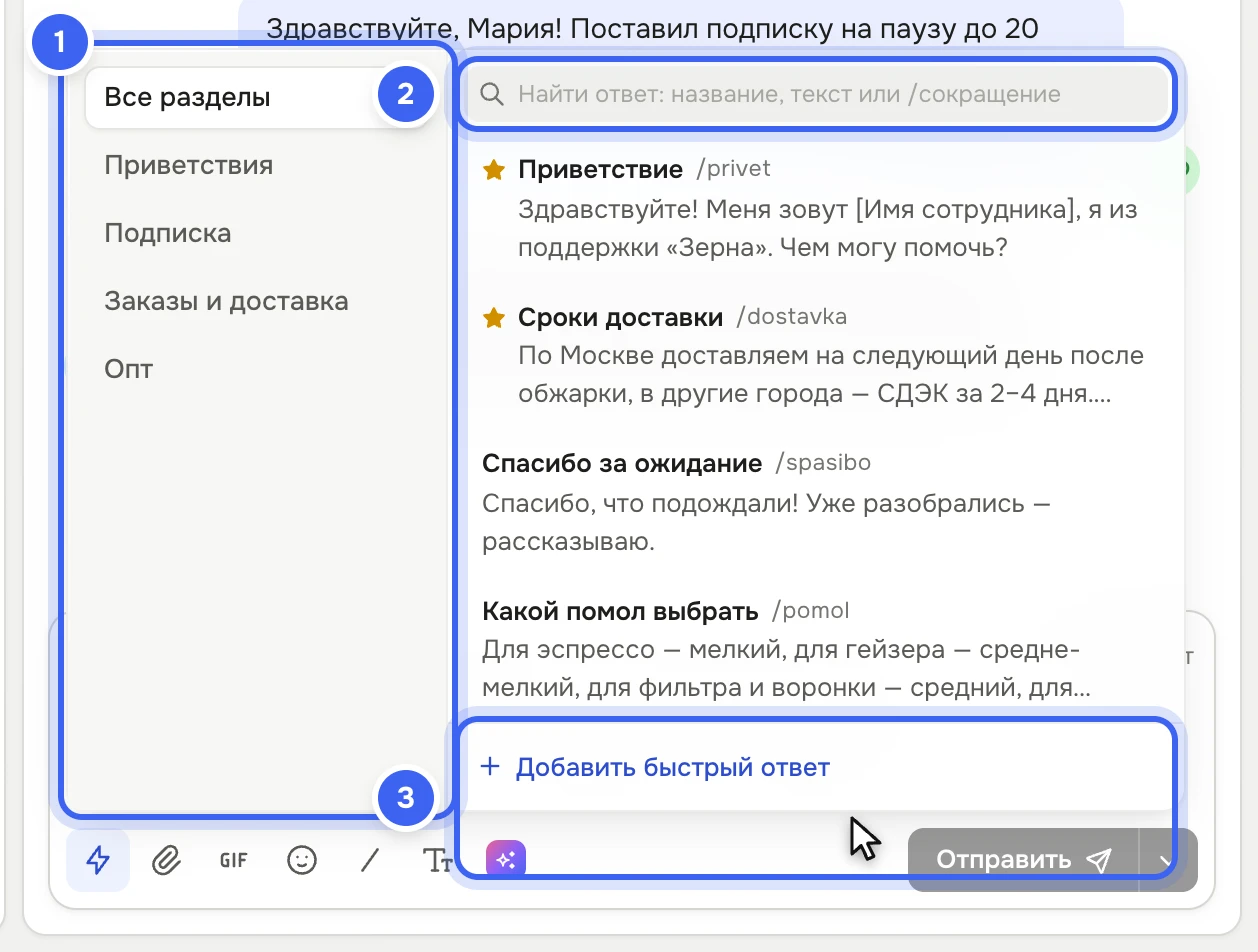Open text formatting Tт icon
The height and width of the screenshot is (952, 1258).
[x=438, y=860]
